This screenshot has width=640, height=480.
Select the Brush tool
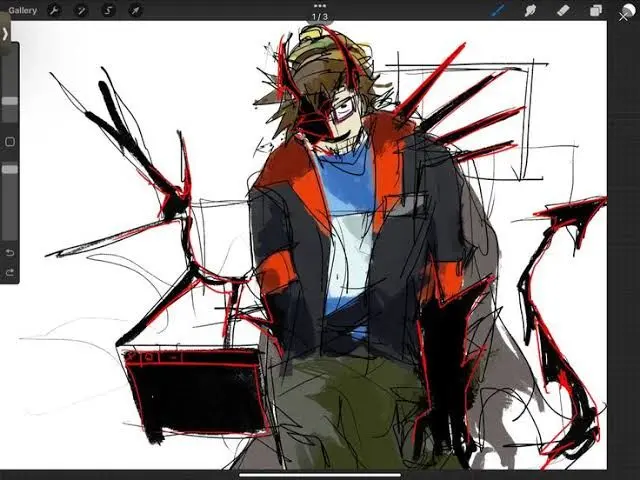pos(498,10)
